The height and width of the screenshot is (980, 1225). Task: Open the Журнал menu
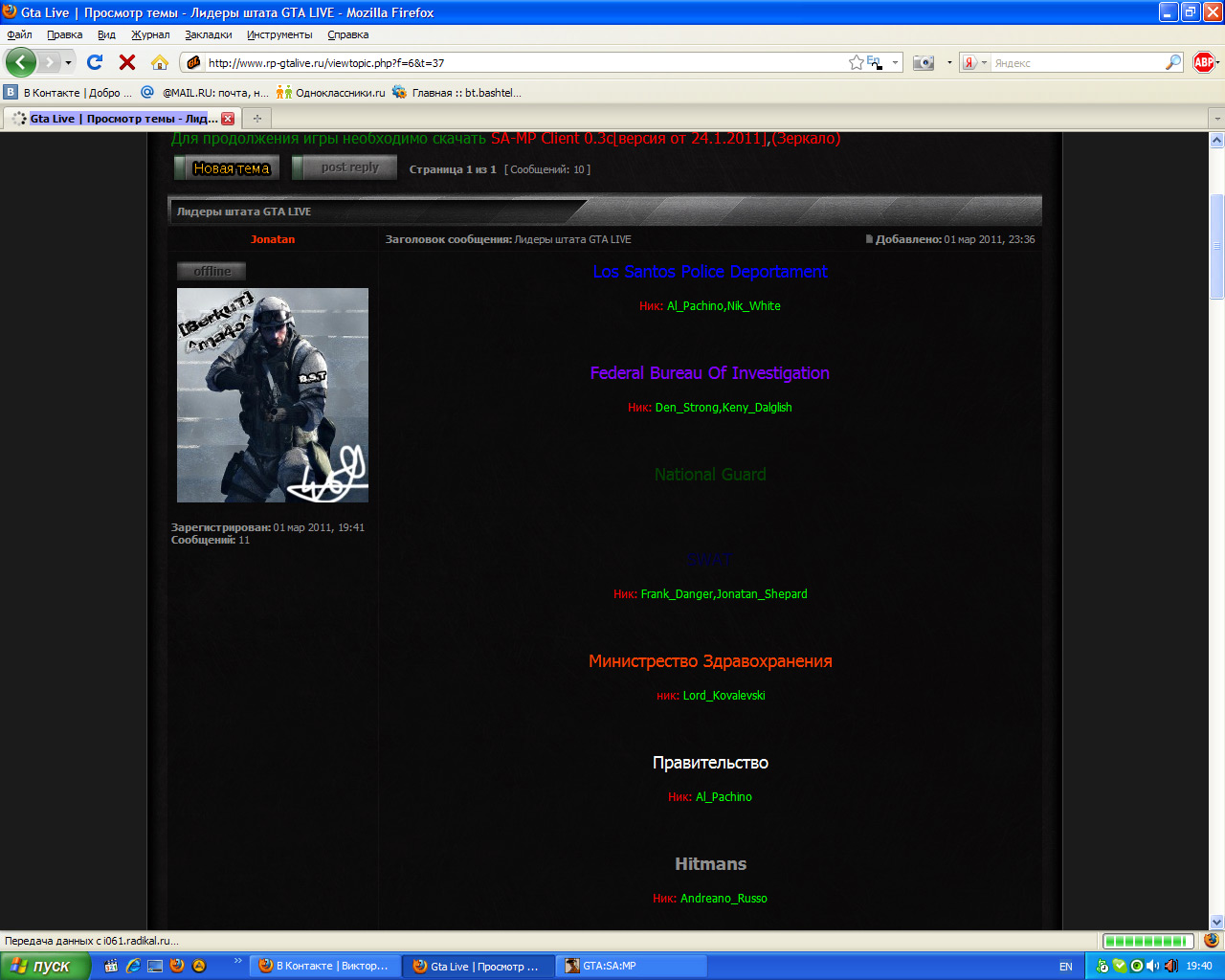click(150, 34)
